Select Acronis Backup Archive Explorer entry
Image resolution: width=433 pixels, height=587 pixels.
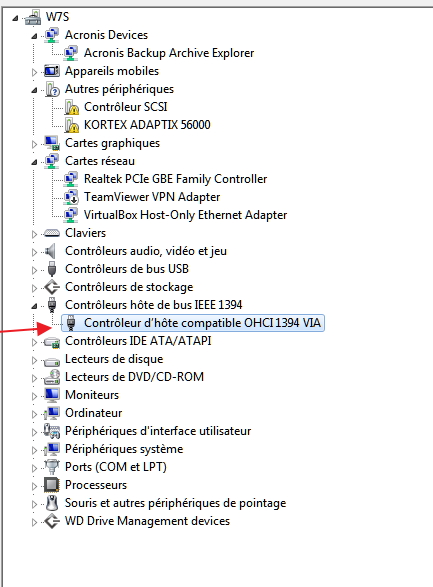(169, 53)
